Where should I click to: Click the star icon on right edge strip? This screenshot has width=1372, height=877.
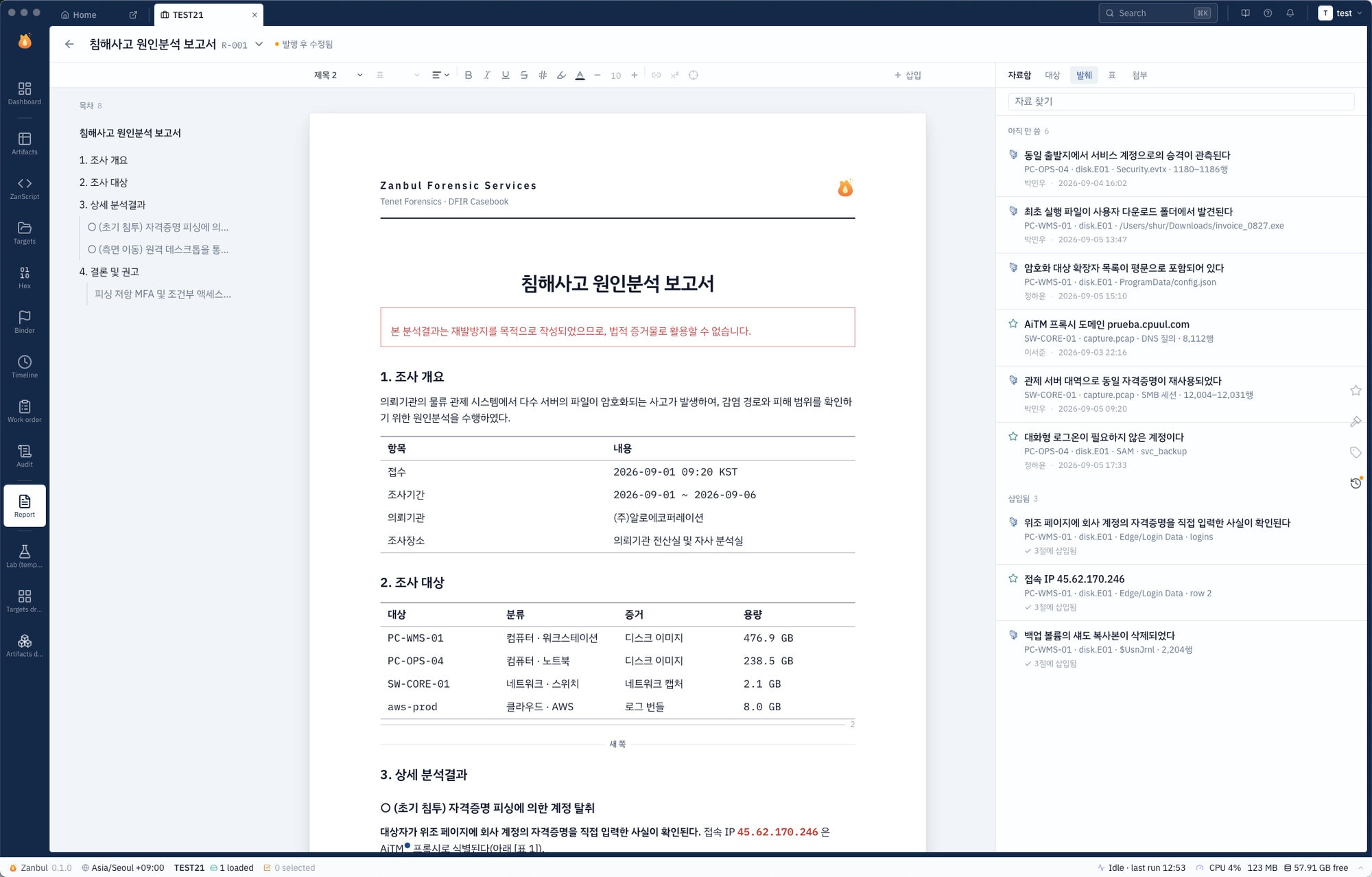pos(1356,390)
